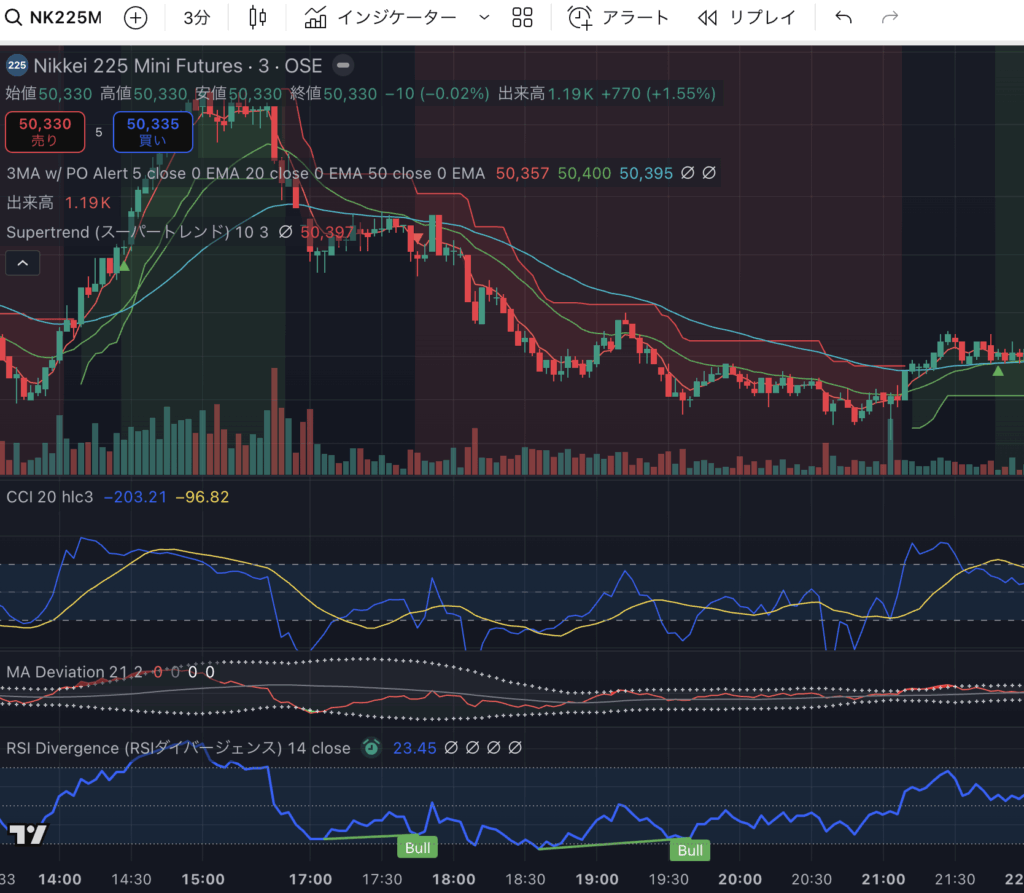The height and width of the screenshot is (893, 1024).
Task: Click the RSI Divergence alert clock icon
Action: pos(371,748)
